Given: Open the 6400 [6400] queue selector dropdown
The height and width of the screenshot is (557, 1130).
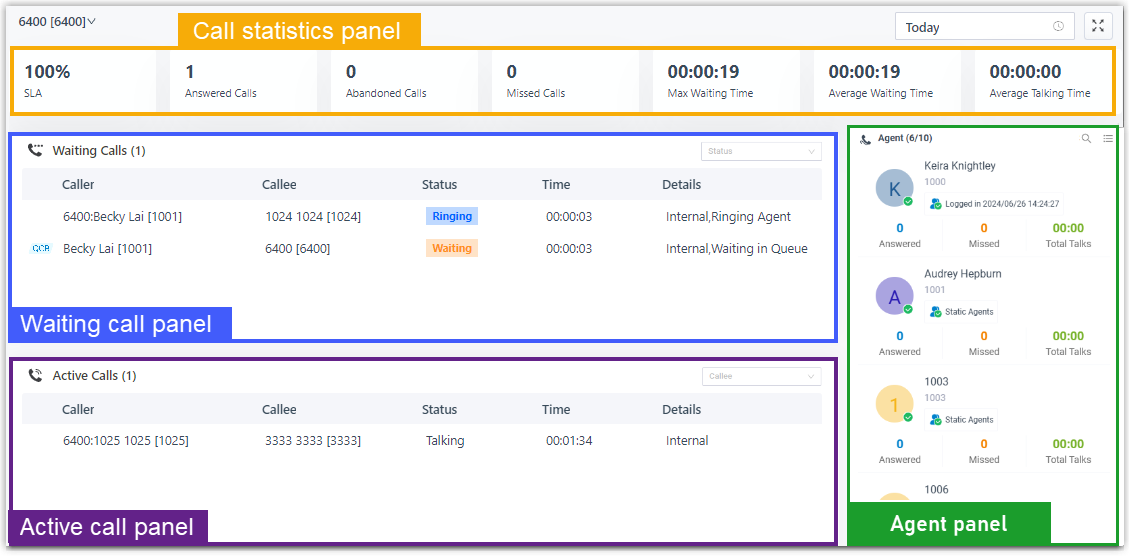Looking at the screenshot, I should pos(57,21).
